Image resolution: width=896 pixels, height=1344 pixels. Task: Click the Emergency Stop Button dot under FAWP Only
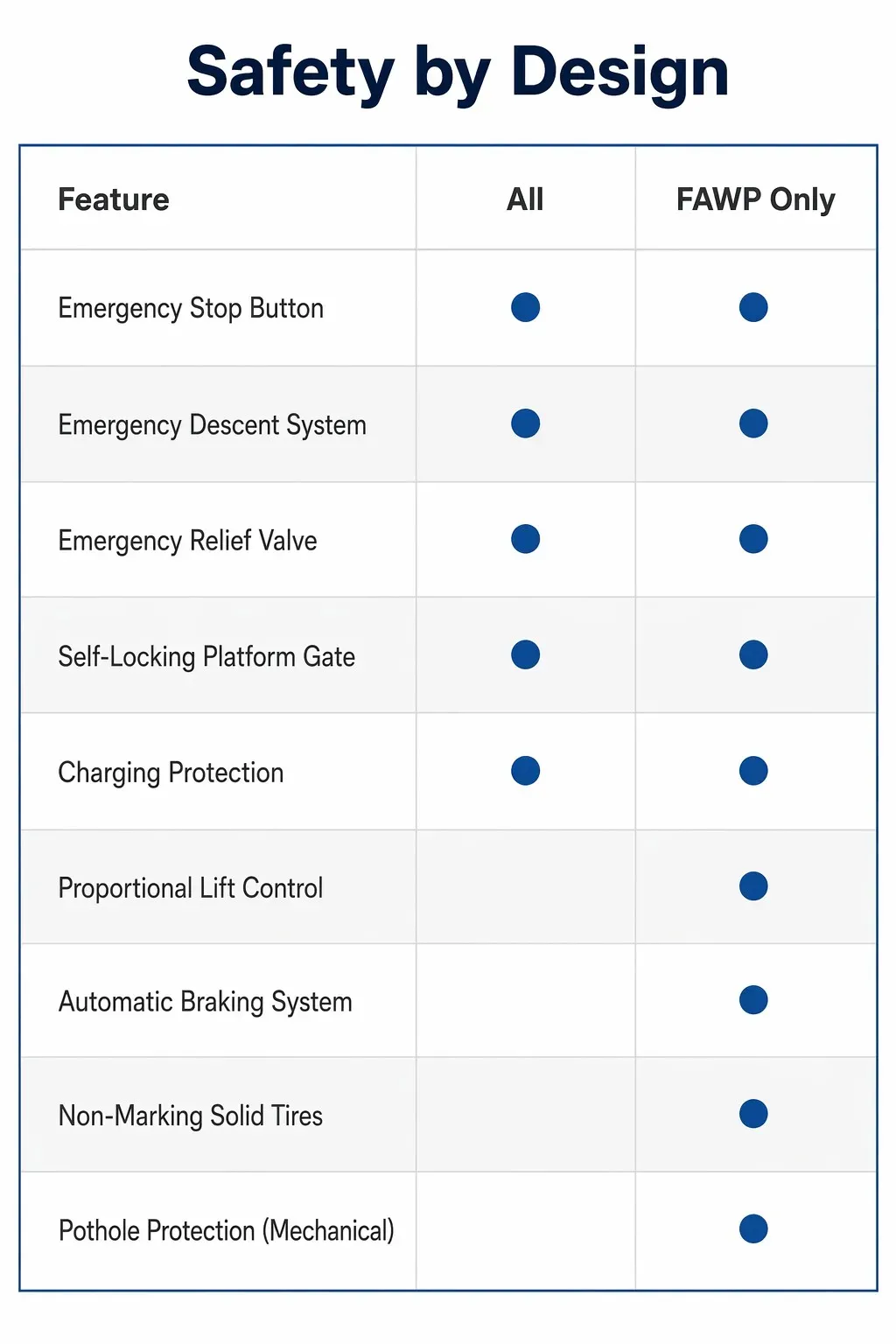[753, 307]
